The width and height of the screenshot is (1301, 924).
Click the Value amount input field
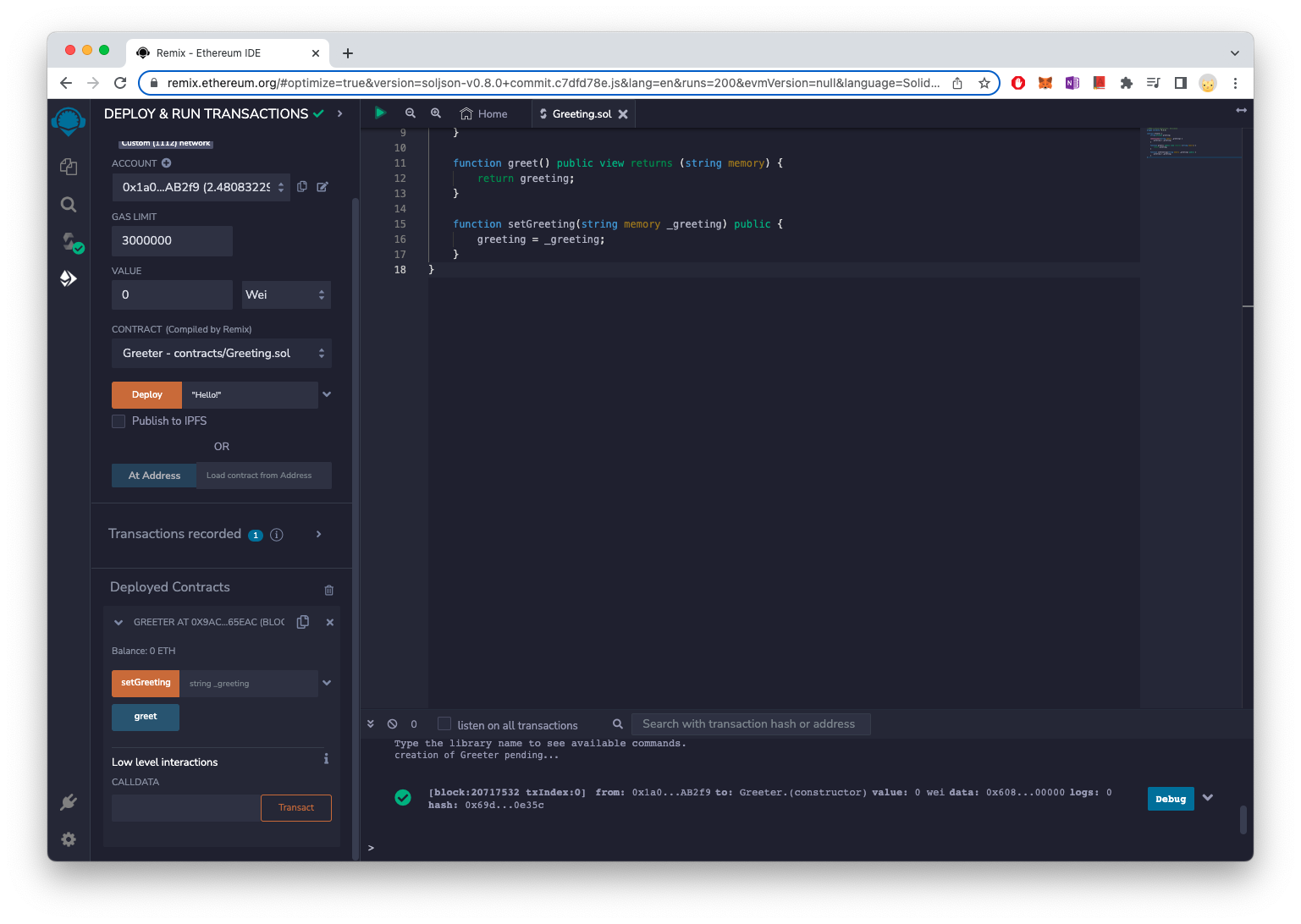(172, 295)
